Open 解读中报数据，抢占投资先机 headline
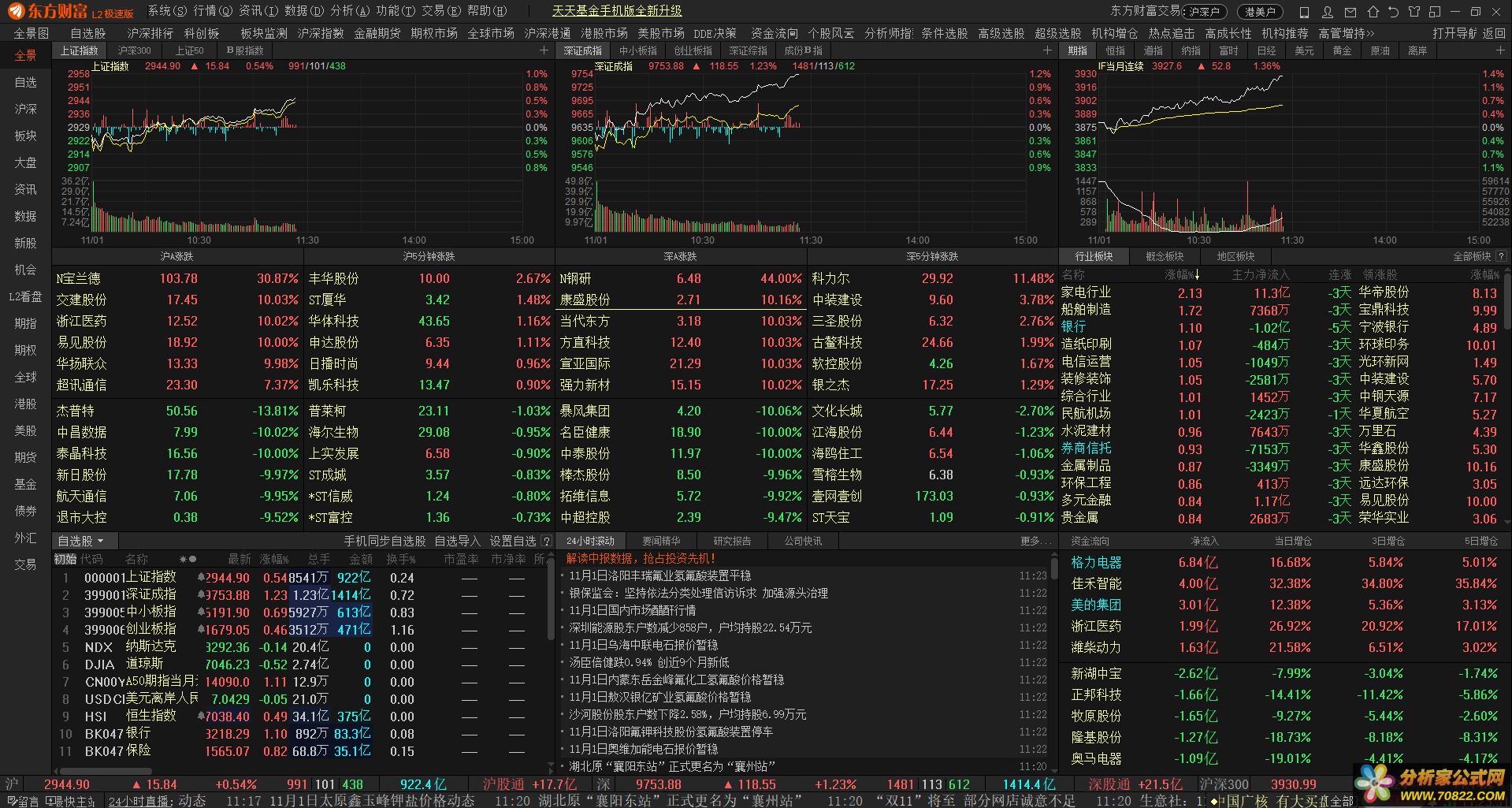 [x=641, y=558]
